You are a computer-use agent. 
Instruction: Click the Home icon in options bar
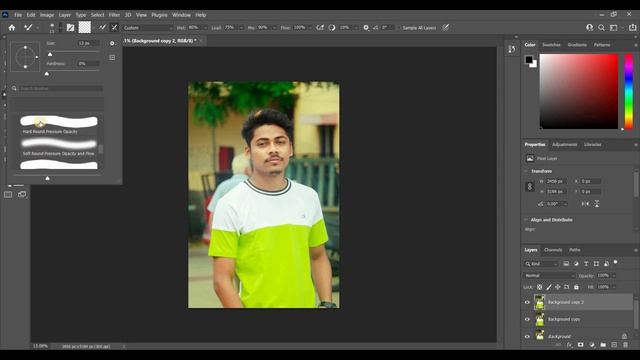tap(12, 28)
